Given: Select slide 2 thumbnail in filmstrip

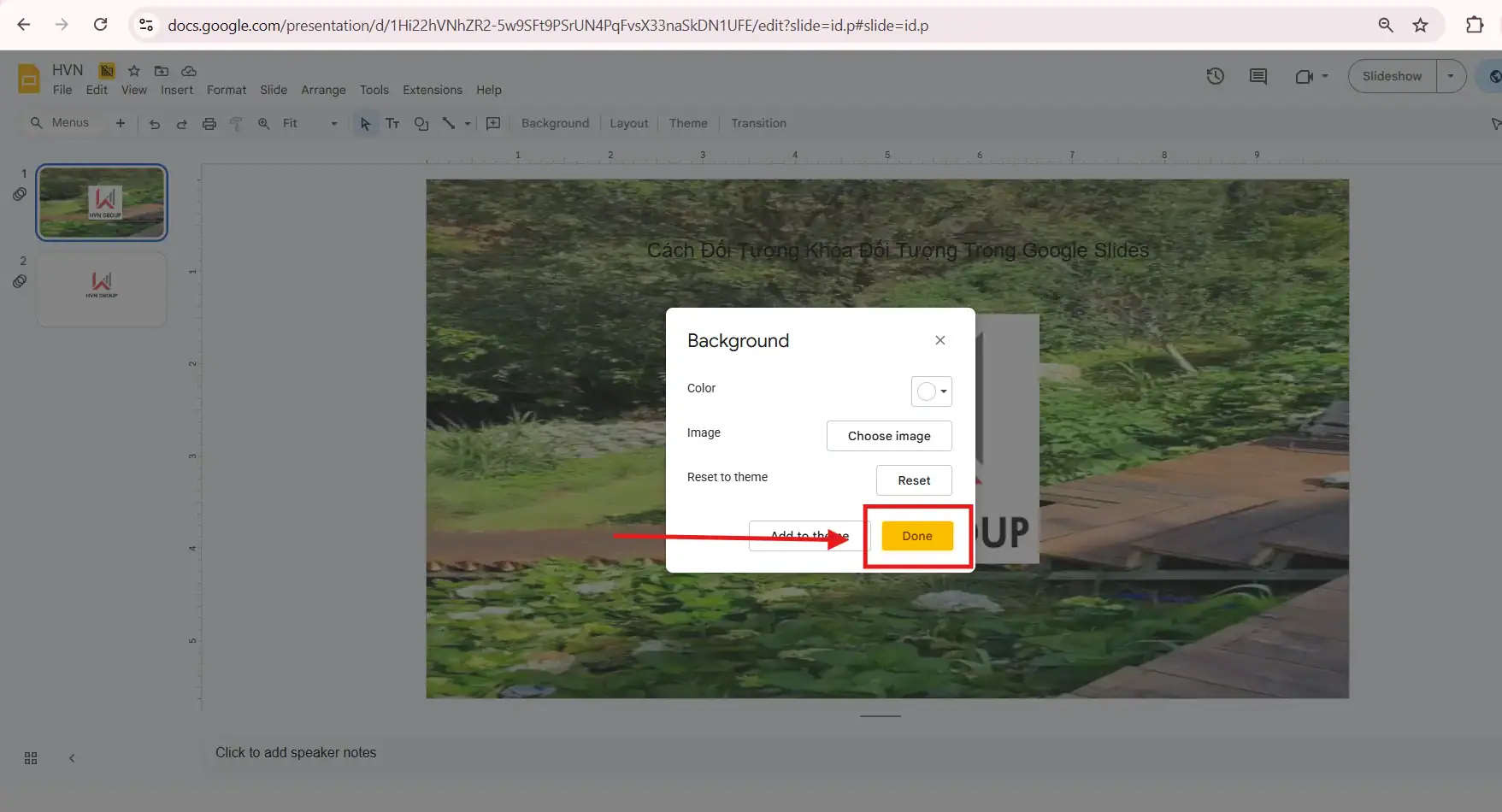Looking at the screenshot, I should coord(102,289).
